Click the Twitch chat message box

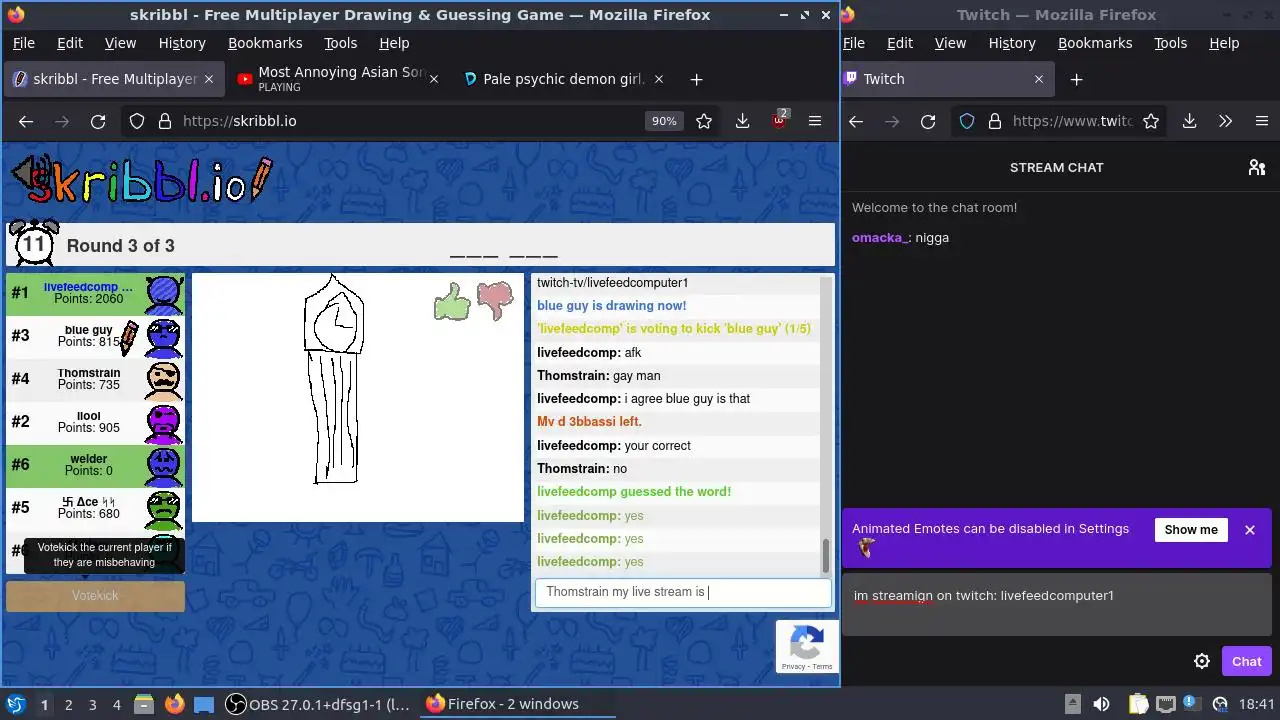[1056, 606]
